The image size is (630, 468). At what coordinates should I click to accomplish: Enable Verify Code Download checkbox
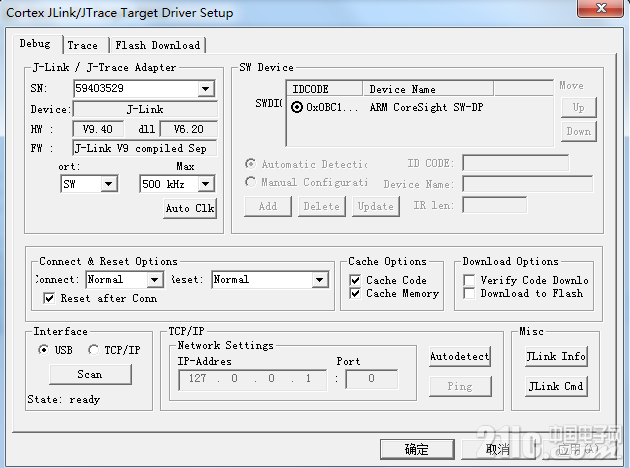469,280
